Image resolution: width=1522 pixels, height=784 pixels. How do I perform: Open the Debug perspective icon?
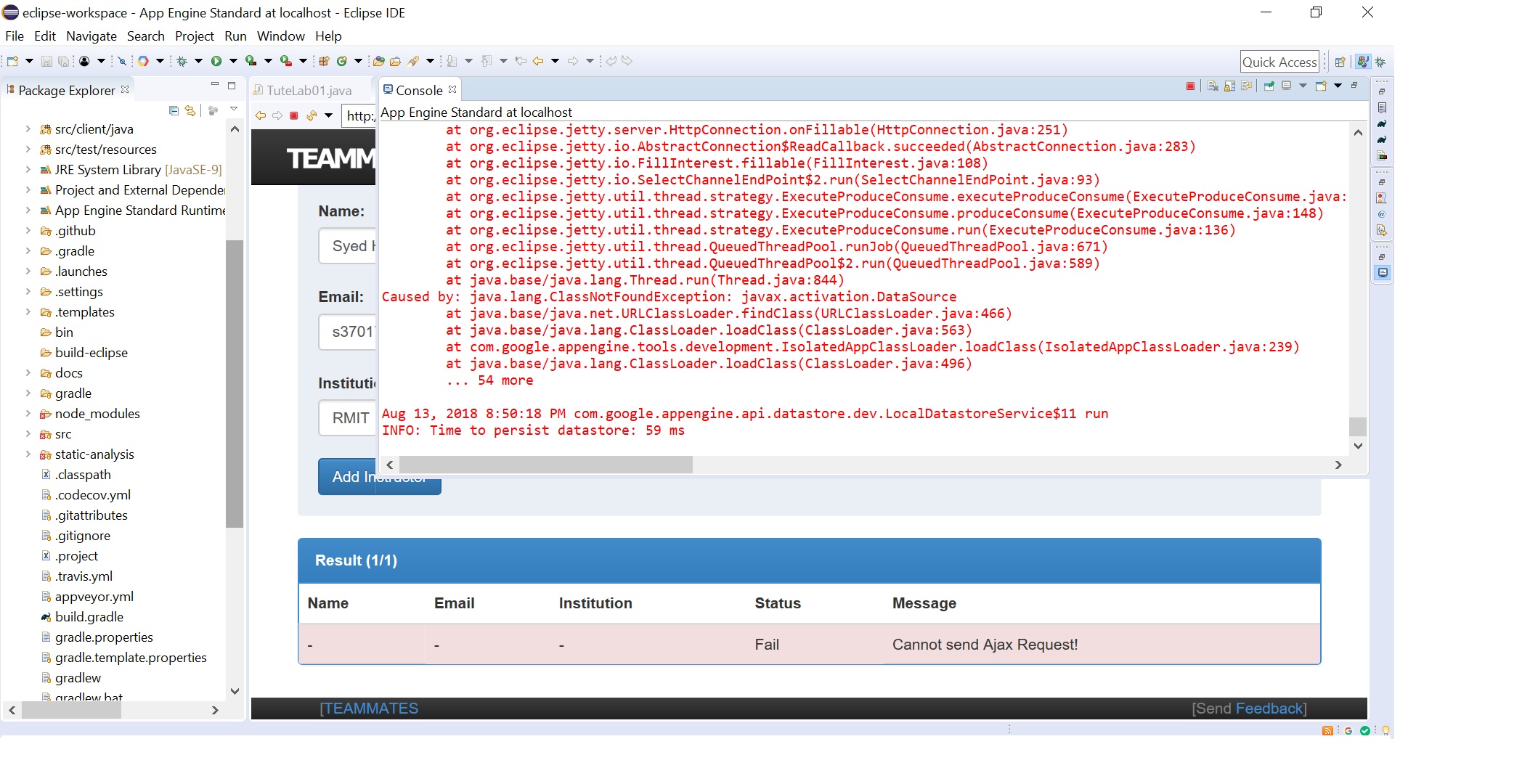click(x=1380, y=62)
